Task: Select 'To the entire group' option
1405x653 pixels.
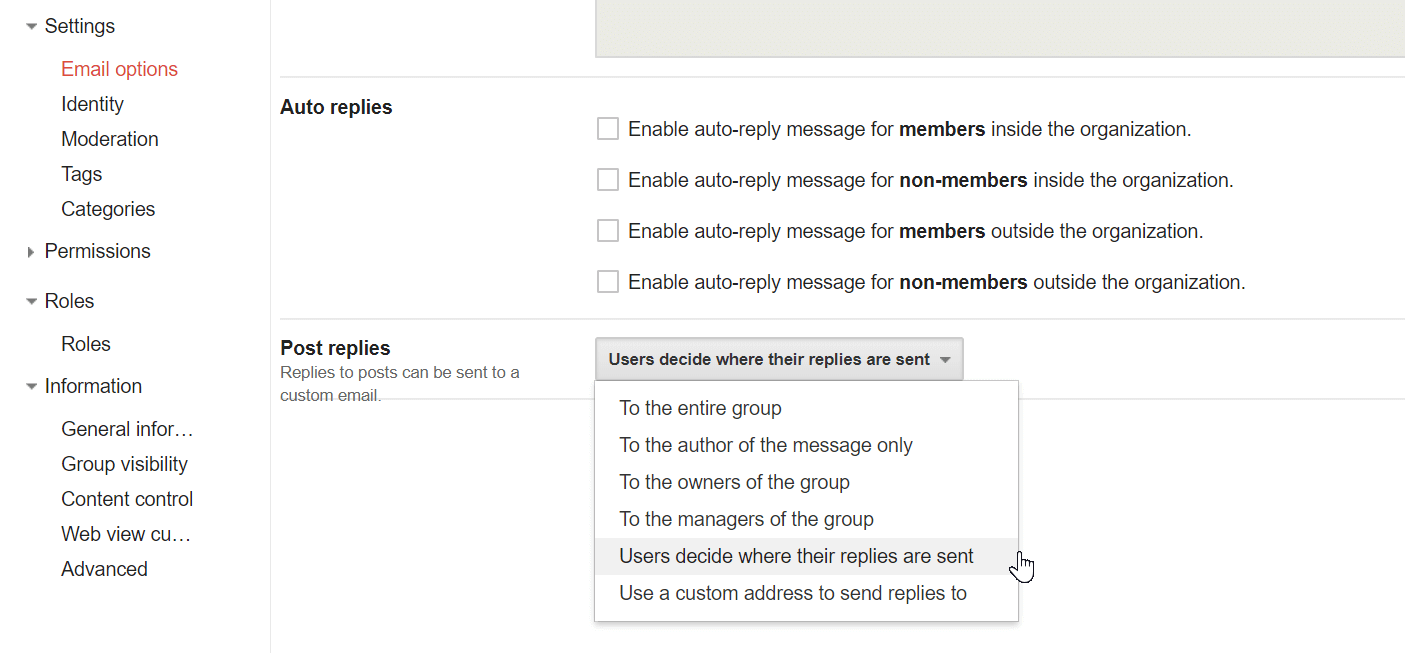Action: click(700, 408)
